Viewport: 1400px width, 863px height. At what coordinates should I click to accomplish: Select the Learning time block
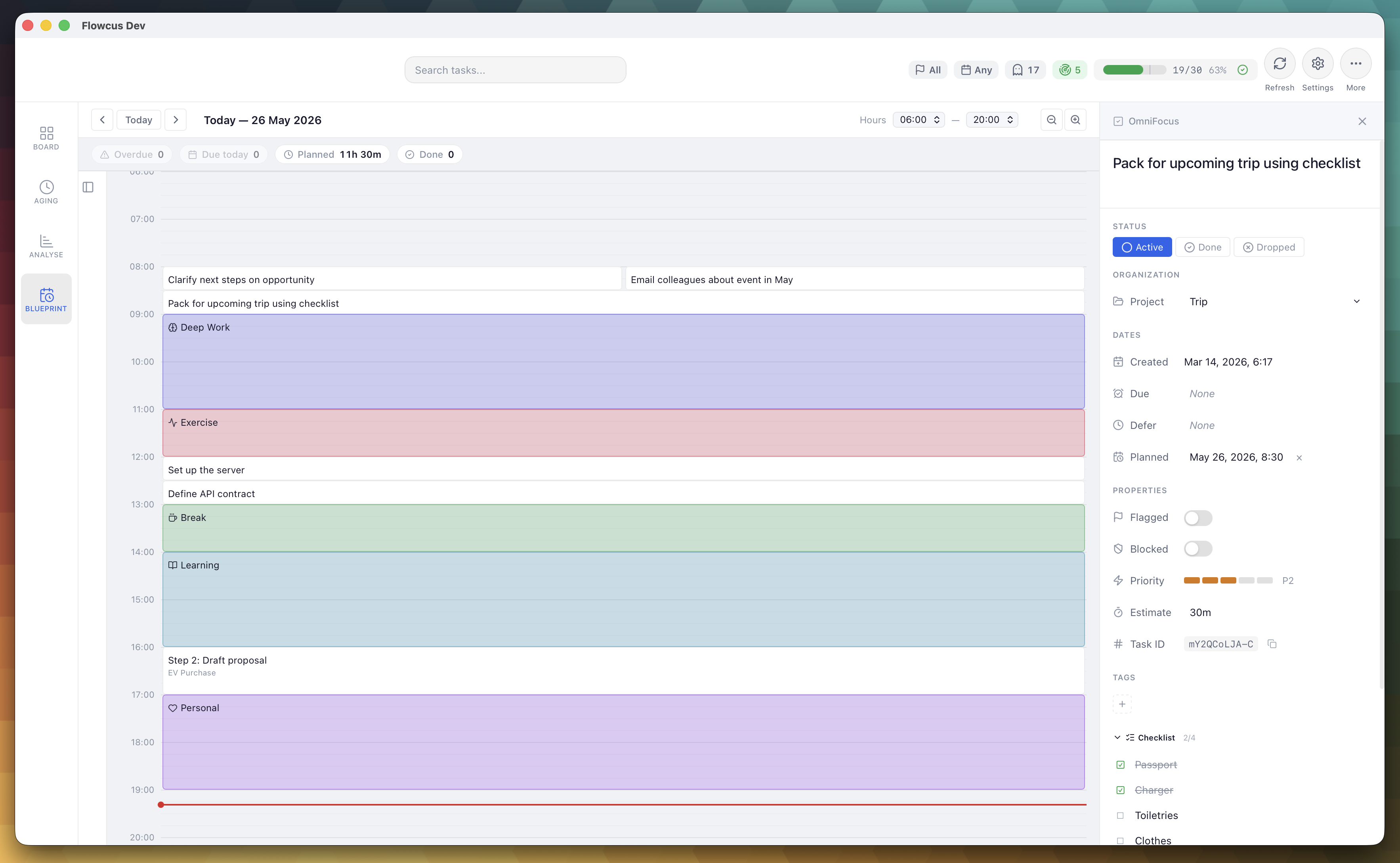tap(623, 599)
